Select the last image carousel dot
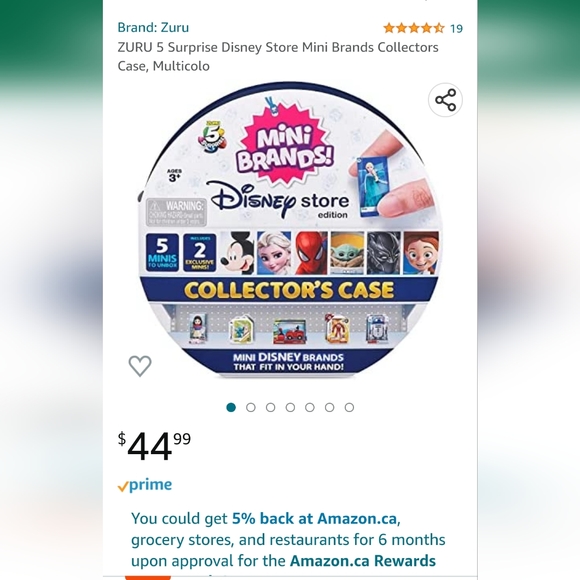 tap(349, 407)
